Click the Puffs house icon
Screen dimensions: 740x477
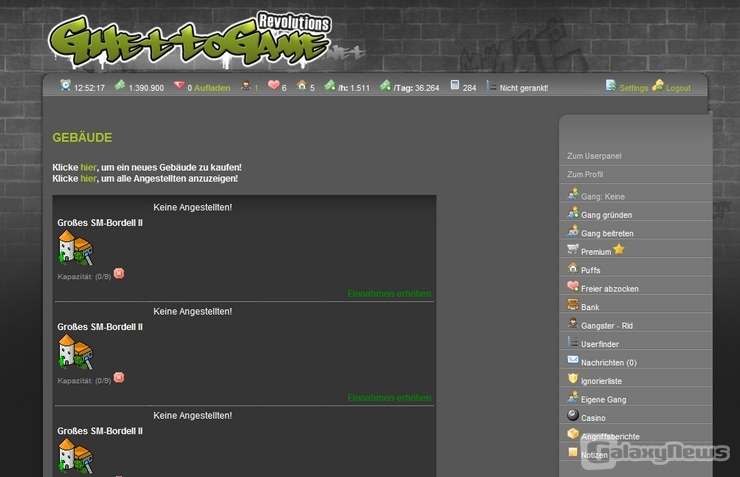click(572, 268)
